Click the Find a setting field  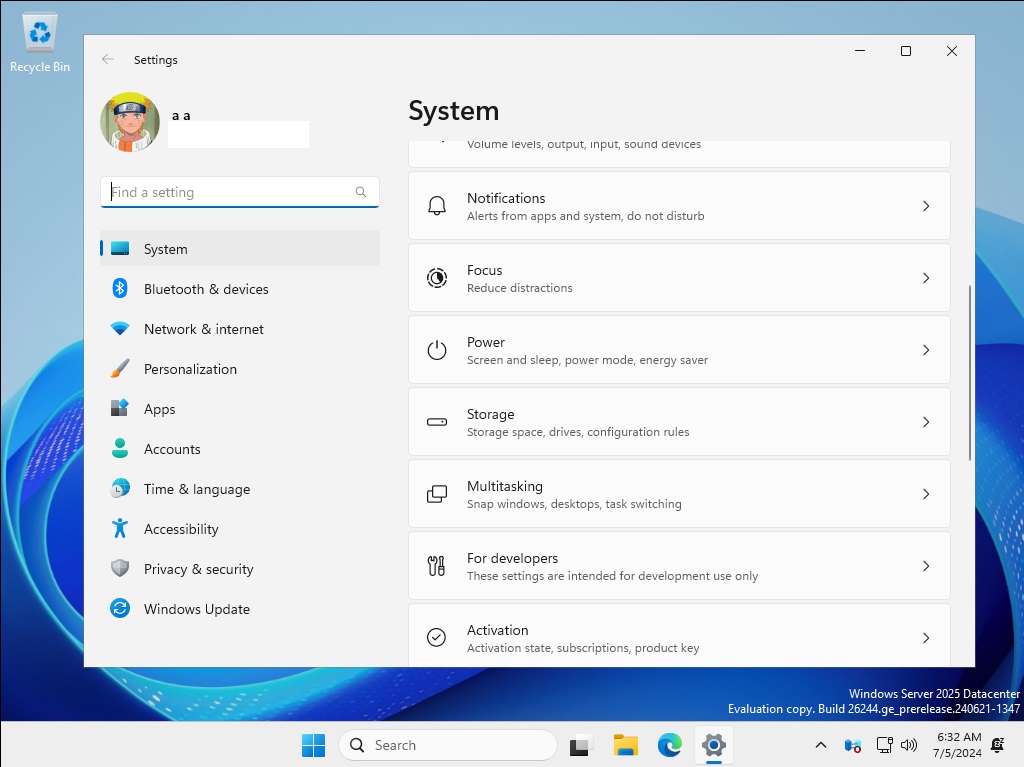240,192
